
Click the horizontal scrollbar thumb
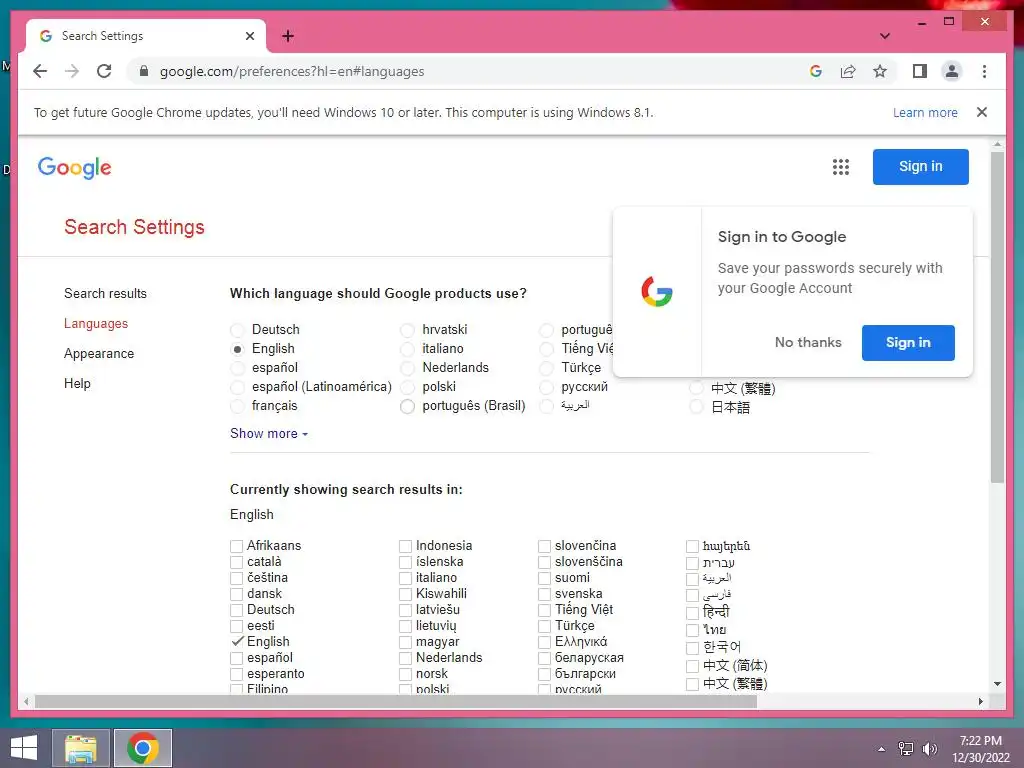point(396,701)
